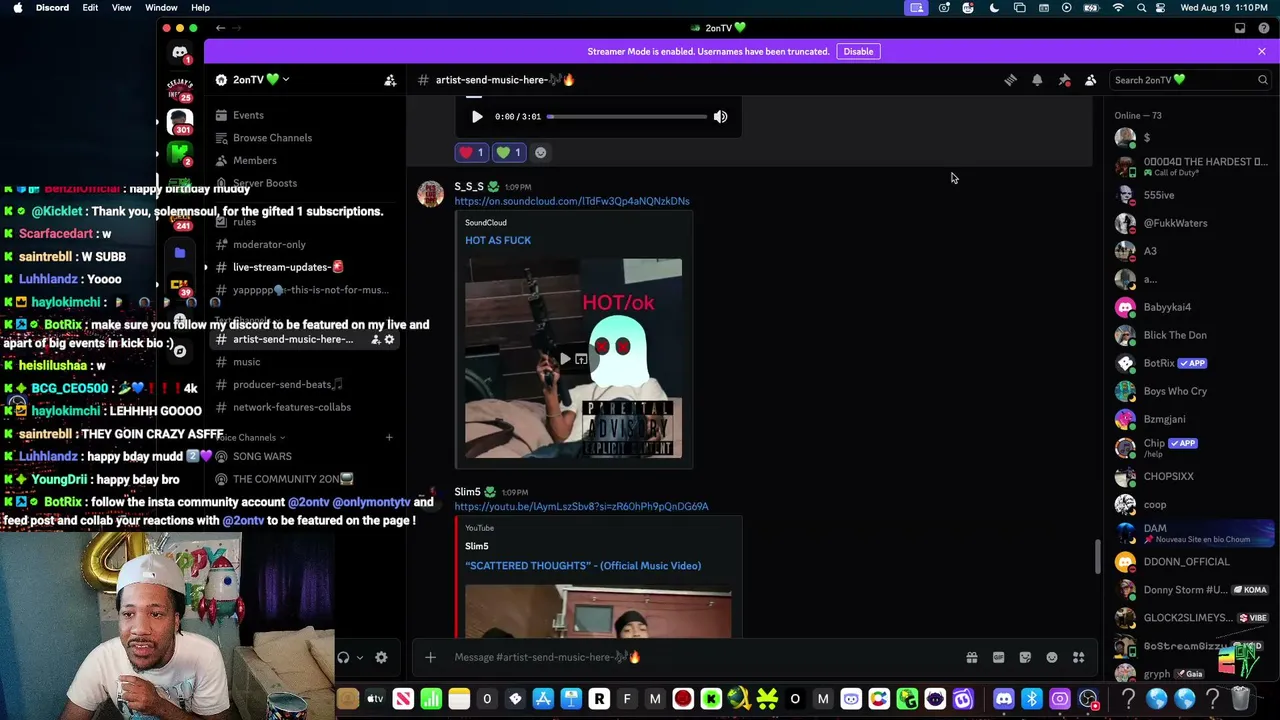
Task: Open Spotlight search in the menu bar
Action: 1141,8
